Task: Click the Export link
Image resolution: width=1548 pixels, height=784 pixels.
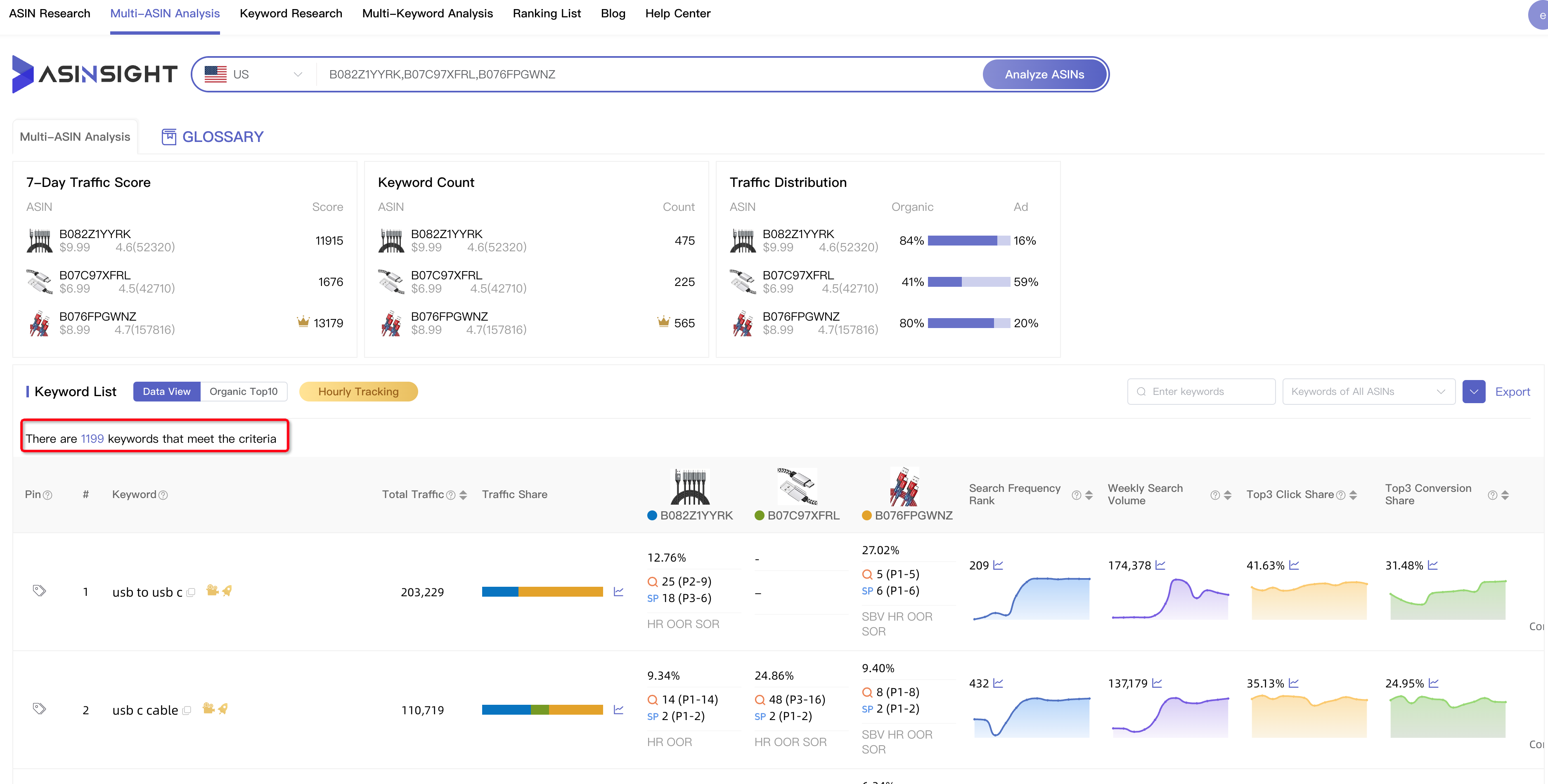Action: (1512, 392)
